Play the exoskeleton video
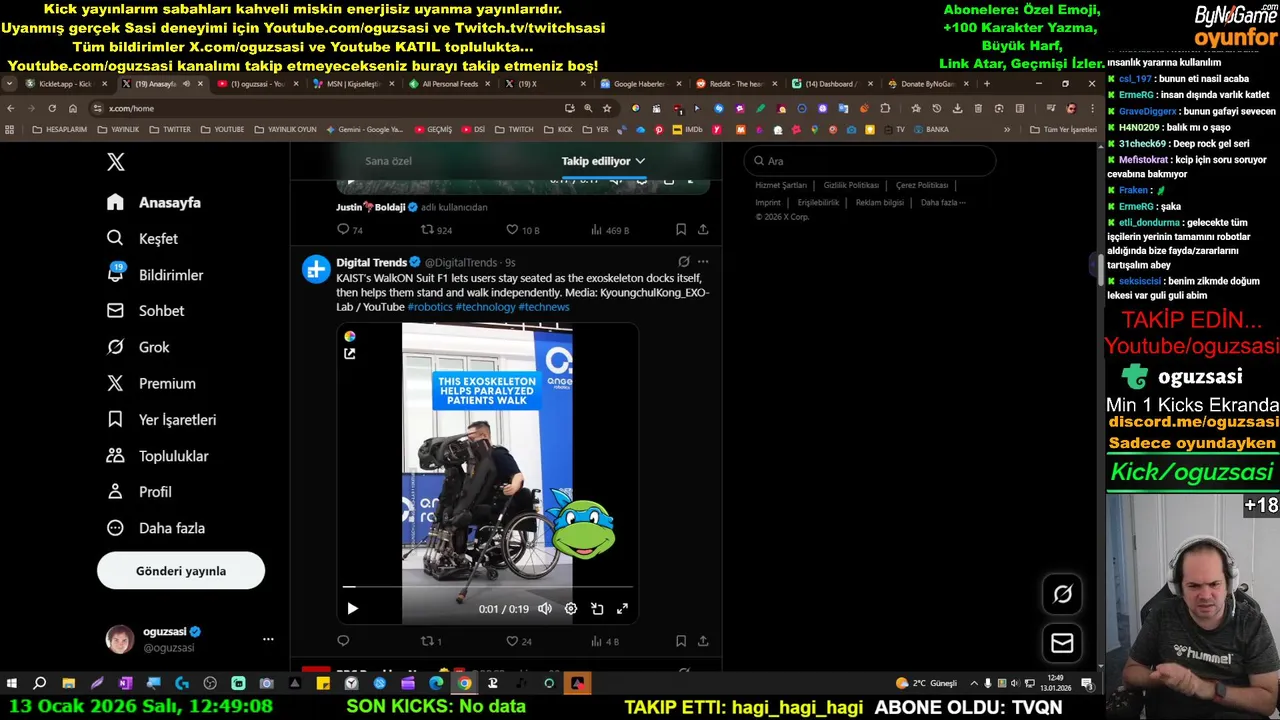The height and width of the screenshot is (720, 1280). point(352,608)
